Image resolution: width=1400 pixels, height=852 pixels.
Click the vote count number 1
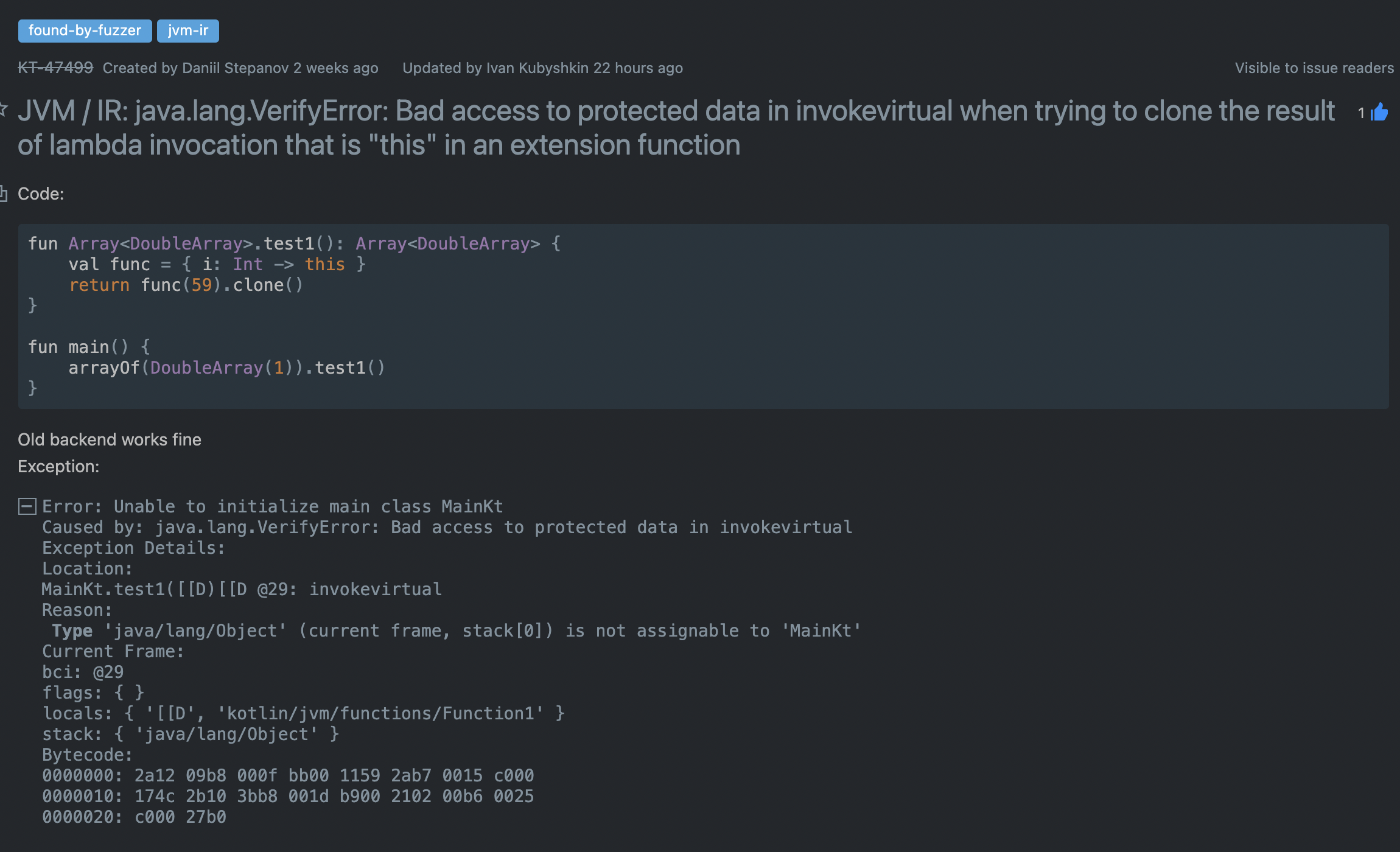[1361, 113]
